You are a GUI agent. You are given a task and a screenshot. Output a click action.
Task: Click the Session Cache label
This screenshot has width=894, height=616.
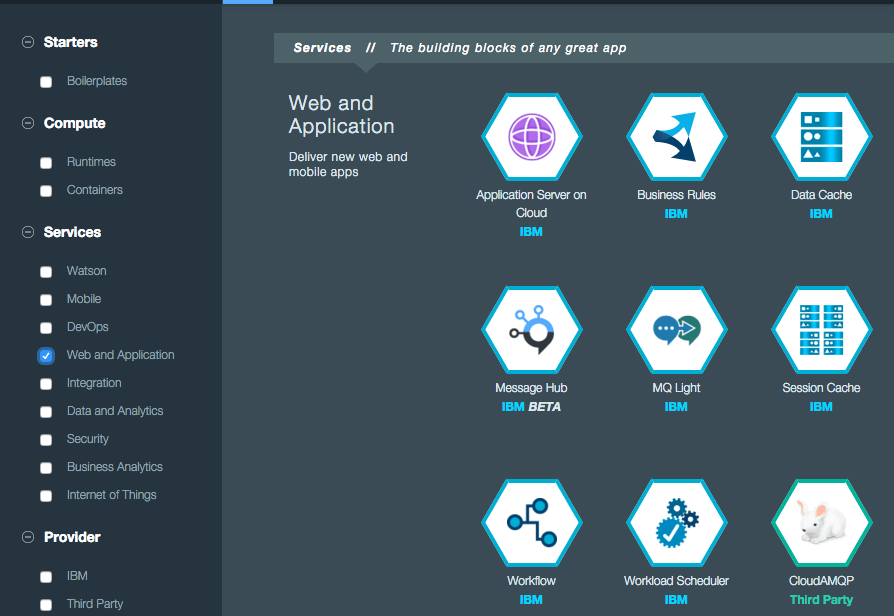coord(822,388)
